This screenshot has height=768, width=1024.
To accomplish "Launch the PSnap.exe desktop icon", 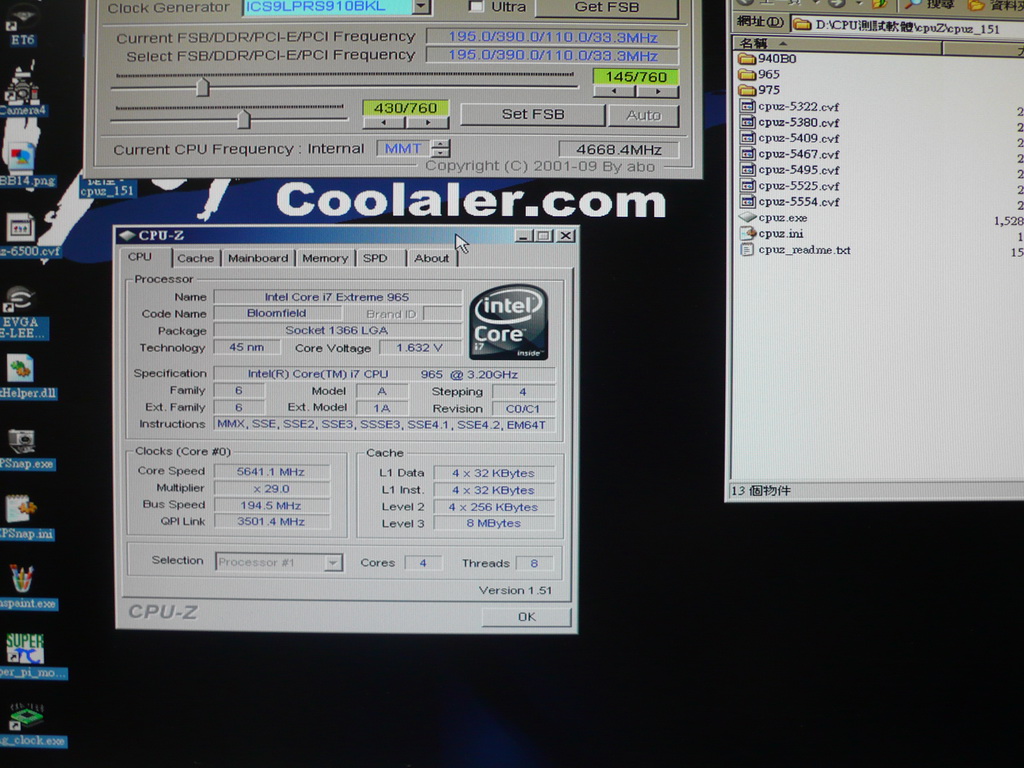I will [x=25, y=449].
